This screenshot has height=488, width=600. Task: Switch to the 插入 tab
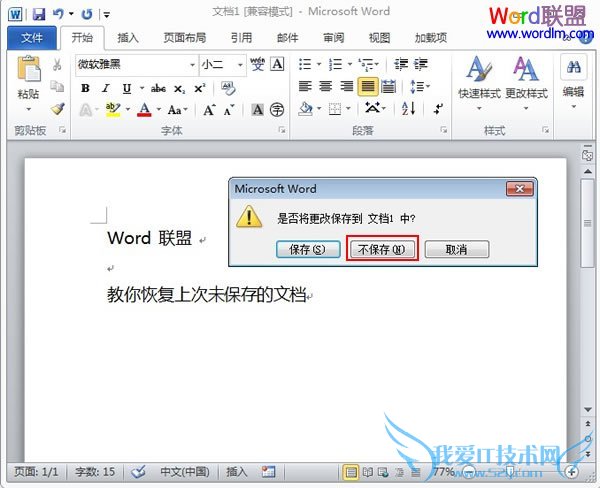128,38
